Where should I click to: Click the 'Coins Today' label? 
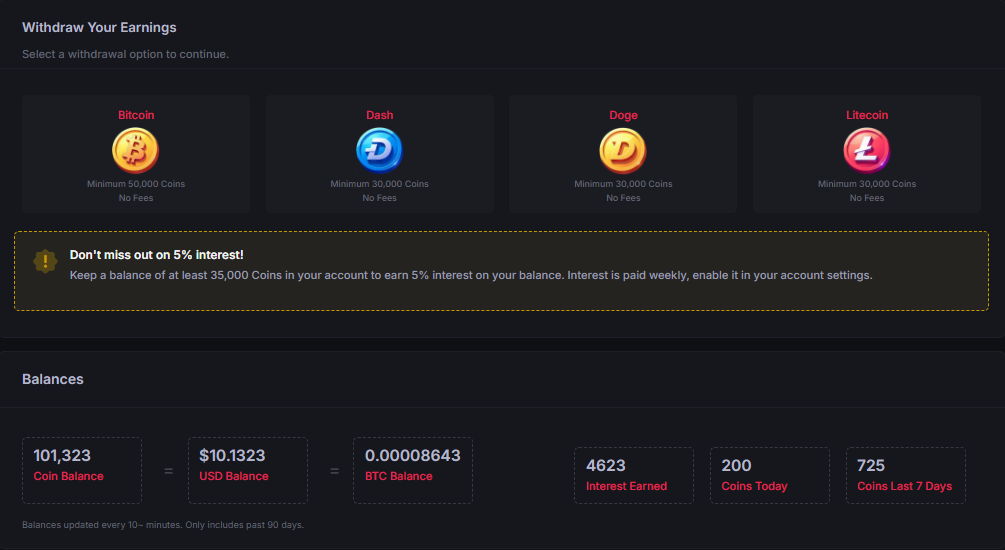754,486
